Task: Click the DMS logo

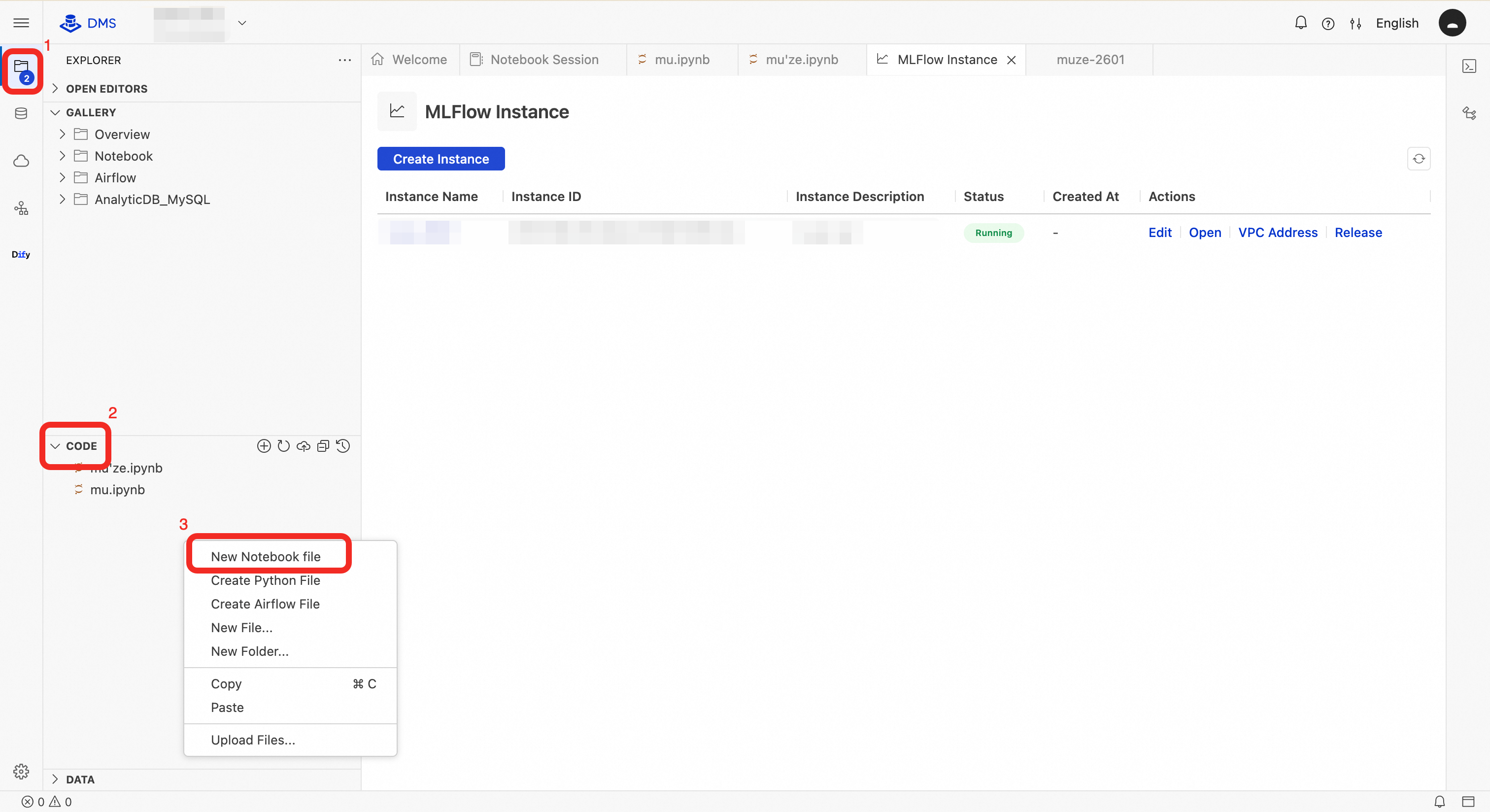Action: [x=88, y=23]
